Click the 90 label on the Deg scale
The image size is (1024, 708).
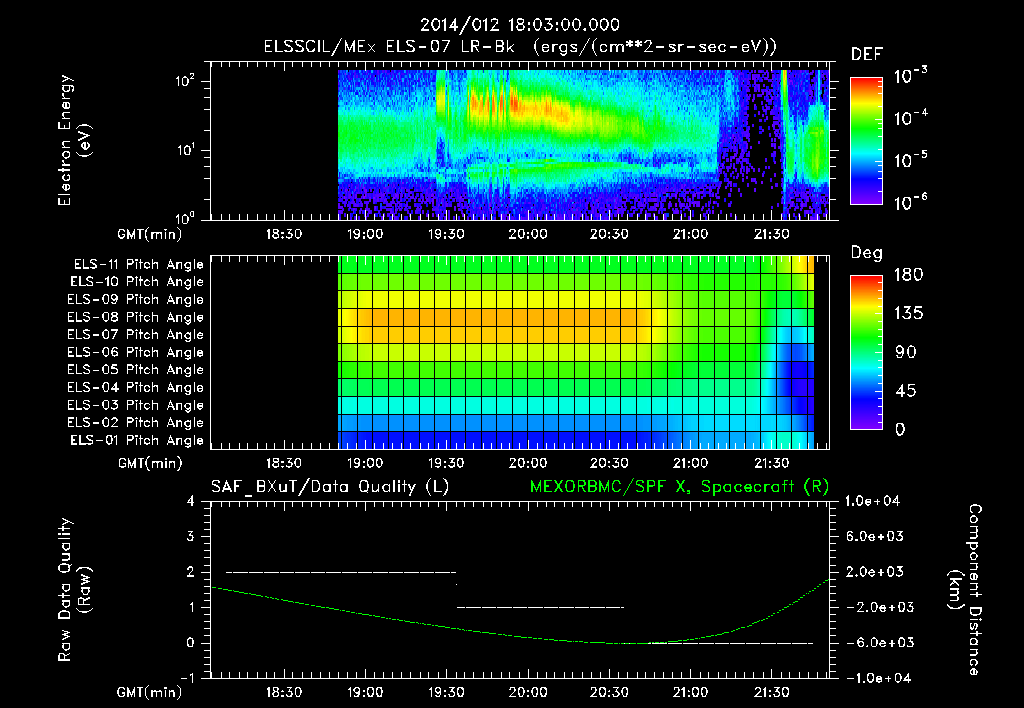click(x=906, y=353)
